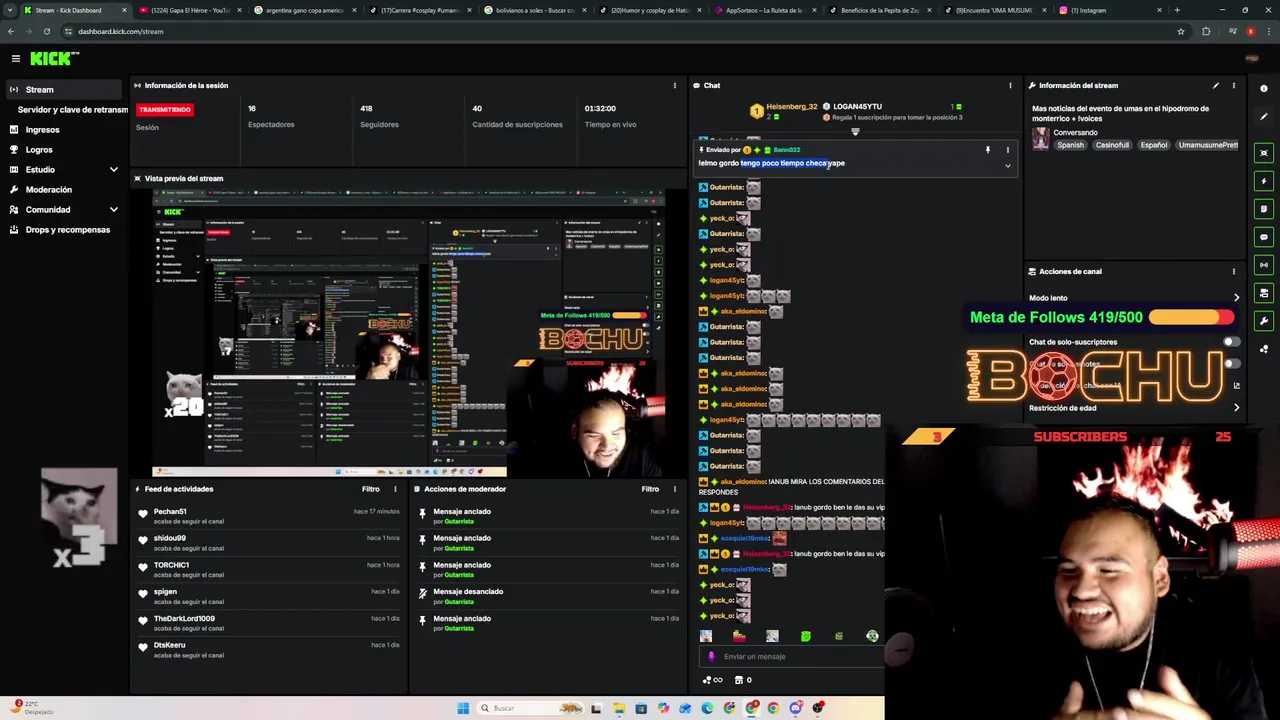Expand the Comunidad sidebar section

pyautogui.click(x=113, y=209)
